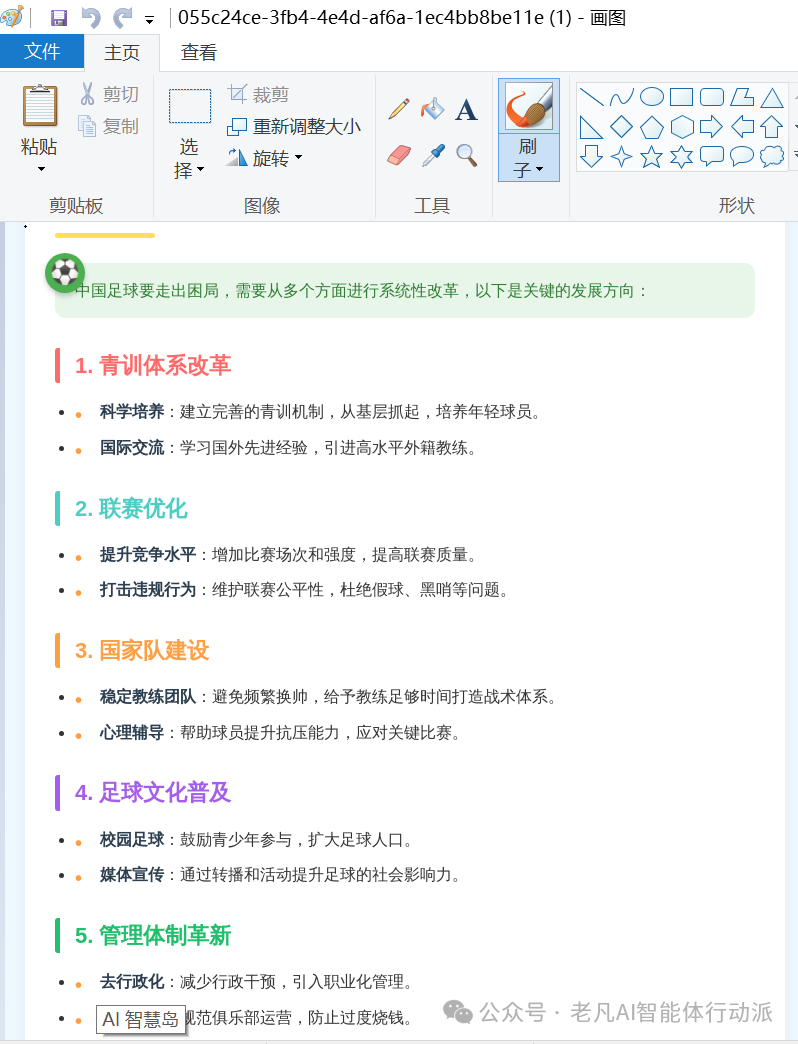Screen dimensions: 798x1044
Task: Click the Paint app icon in title bar
Action: coord(13,17)
